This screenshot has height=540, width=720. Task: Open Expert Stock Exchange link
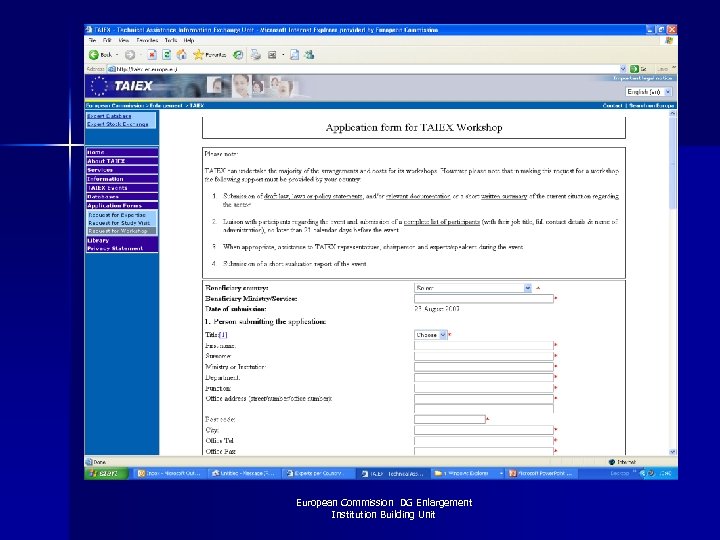(118, 124)
